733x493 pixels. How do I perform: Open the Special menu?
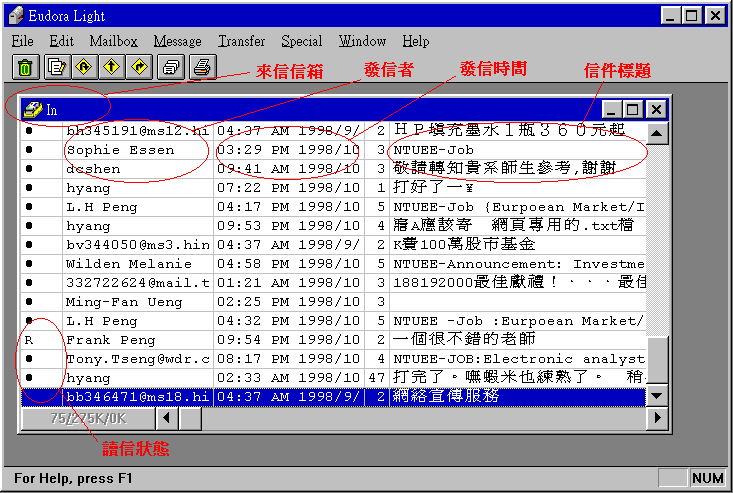tap(302, 41)
